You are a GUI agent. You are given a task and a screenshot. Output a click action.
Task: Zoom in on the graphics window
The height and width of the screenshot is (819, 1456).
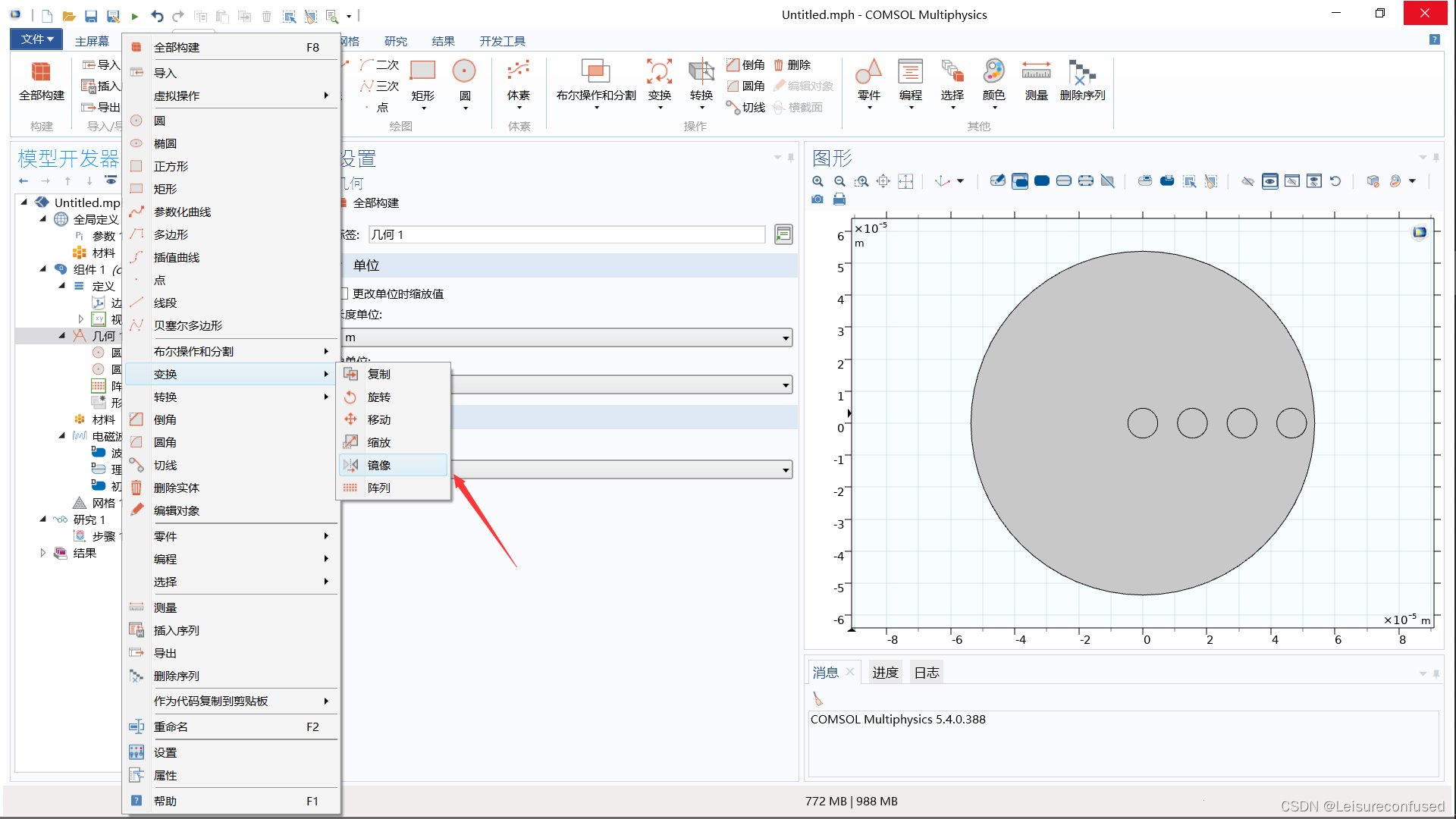[817, 181]
